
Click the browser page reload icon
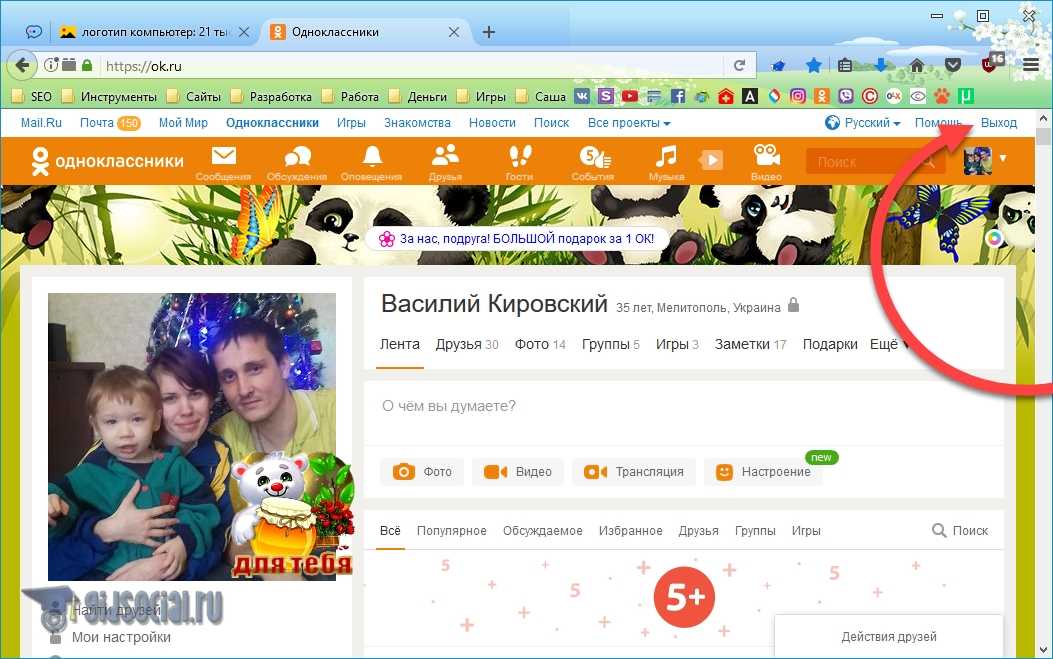[740, 66]
